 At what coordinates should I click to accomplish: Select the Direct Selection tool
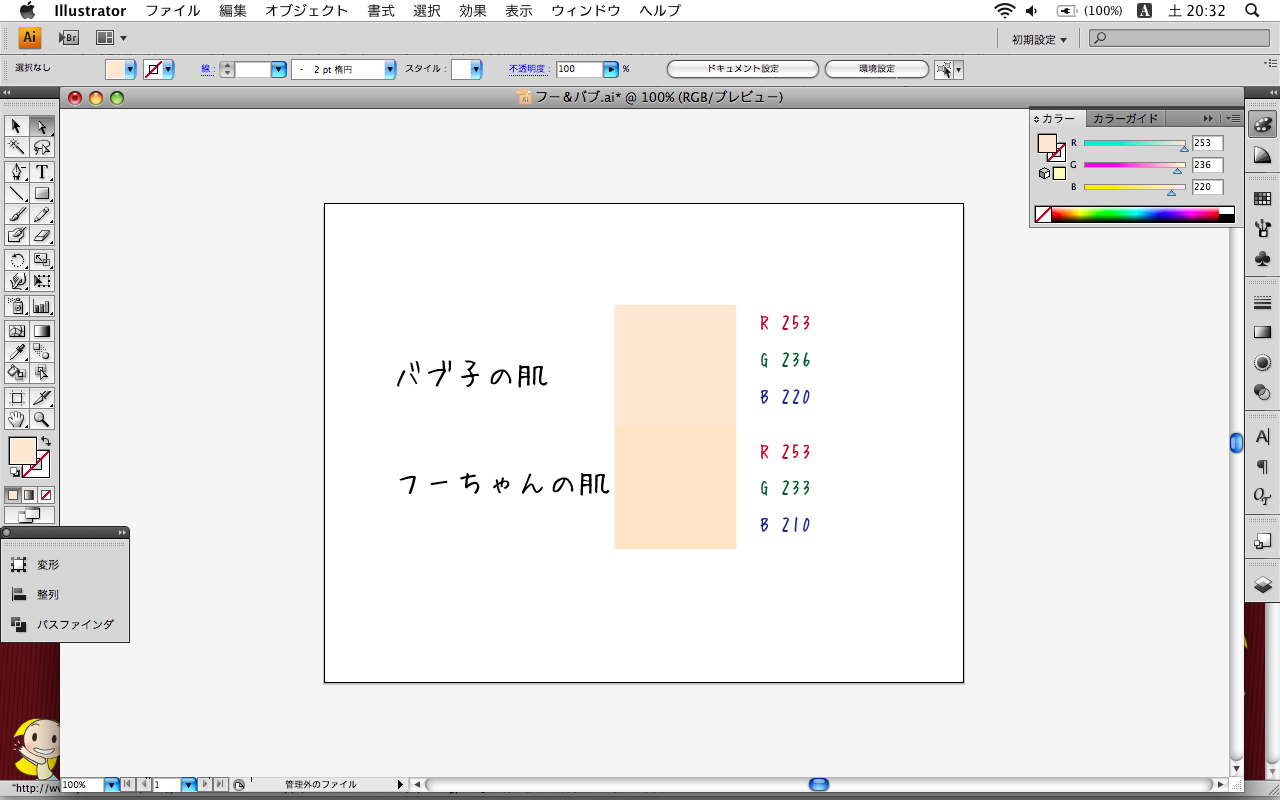click(x=42, y=126)
